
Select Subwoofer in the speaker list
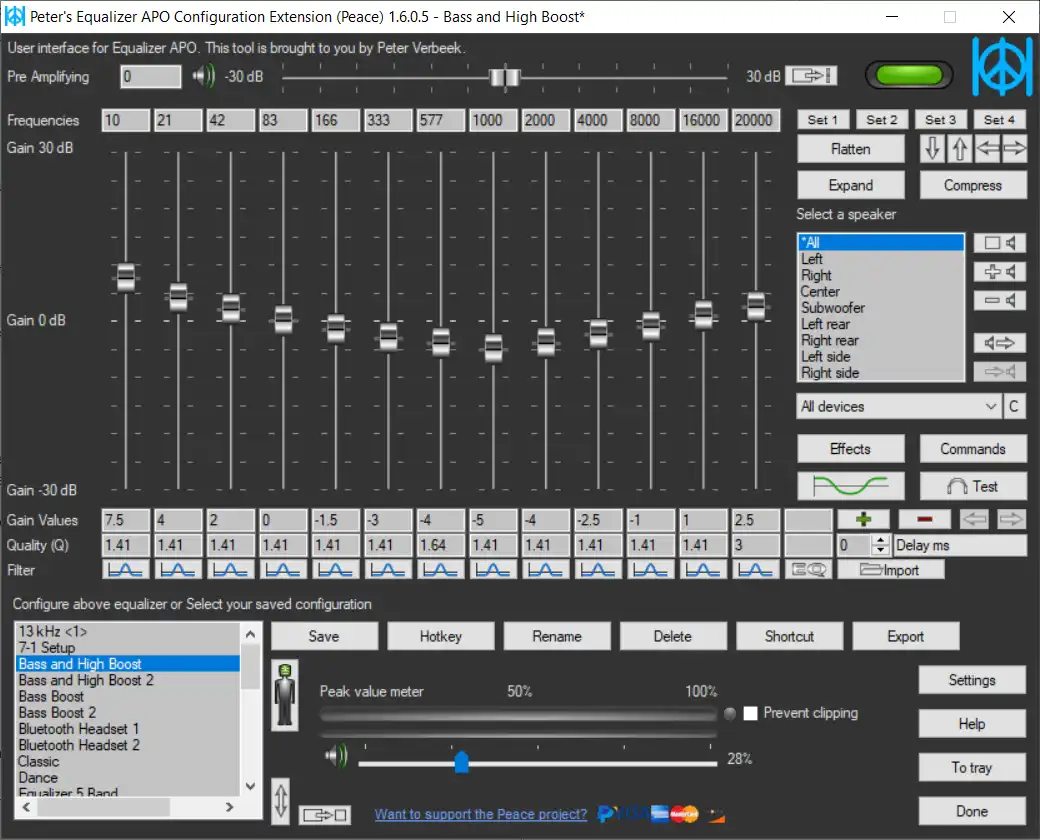[881, 308]
